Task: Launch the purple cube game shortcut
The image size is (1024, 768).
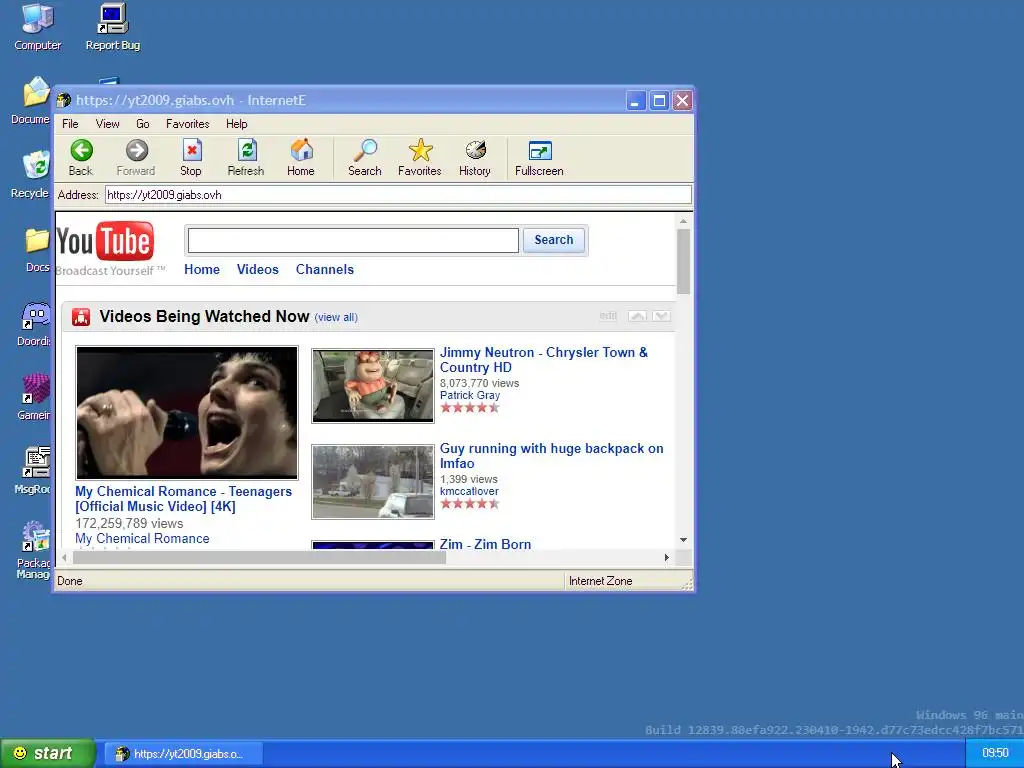Action: 35,397
